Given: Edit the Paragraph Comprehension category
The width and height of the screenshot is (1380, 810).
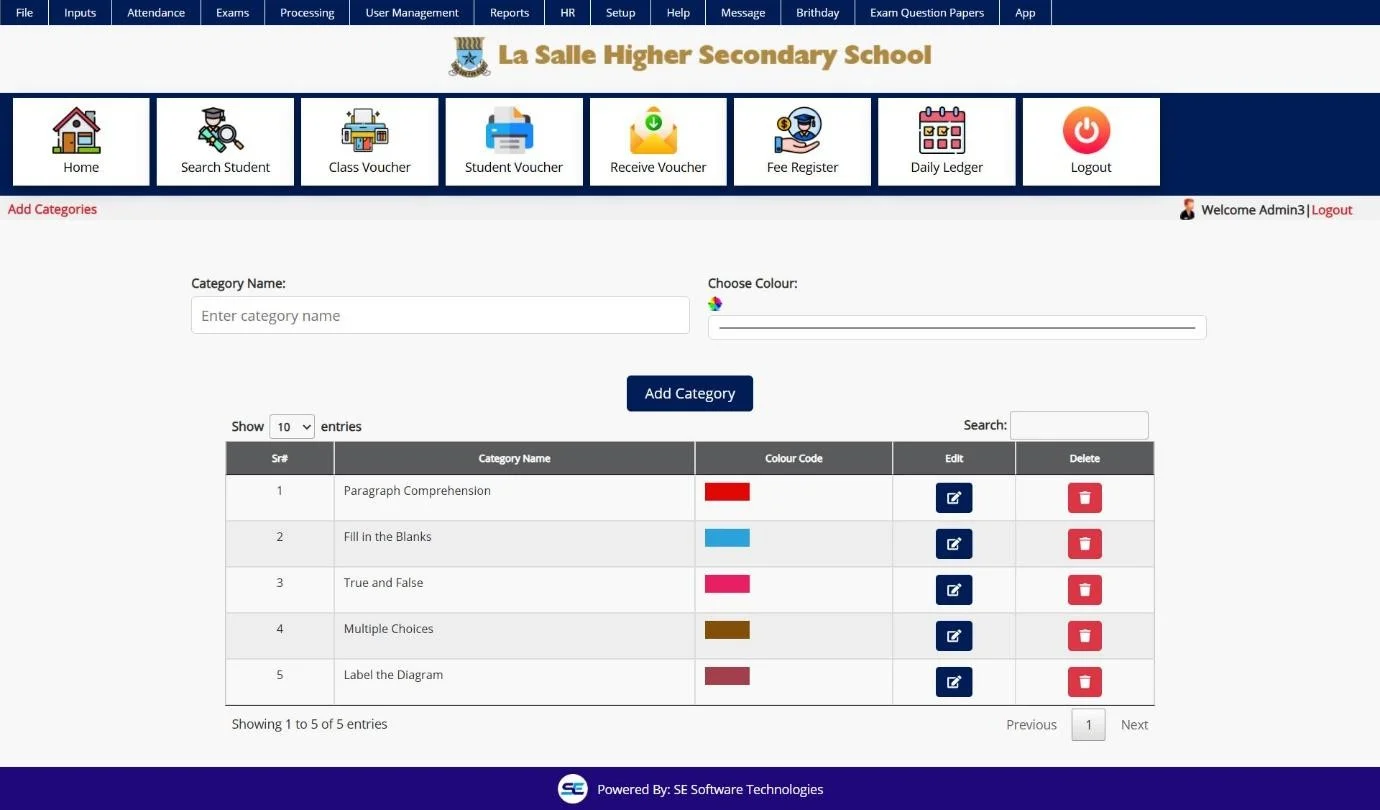Looking at the screenshot, I should [x=953, y=498].
